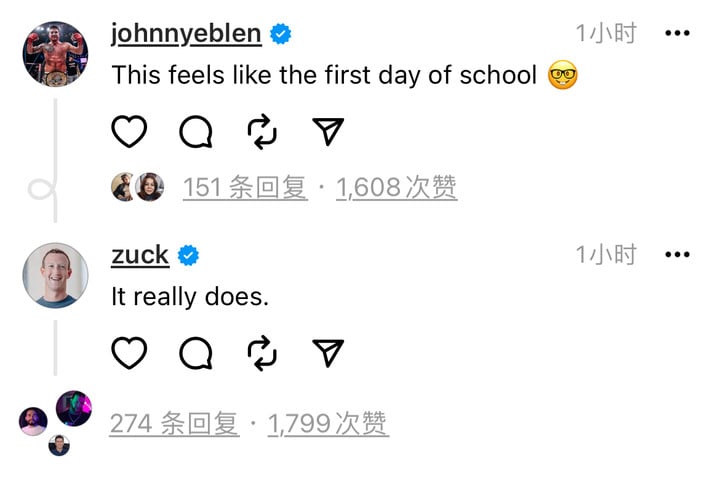This screenshot has width=720, height=483.
Task: View the 151 replies to johnnyeblen's post
Action: (245, 187)
